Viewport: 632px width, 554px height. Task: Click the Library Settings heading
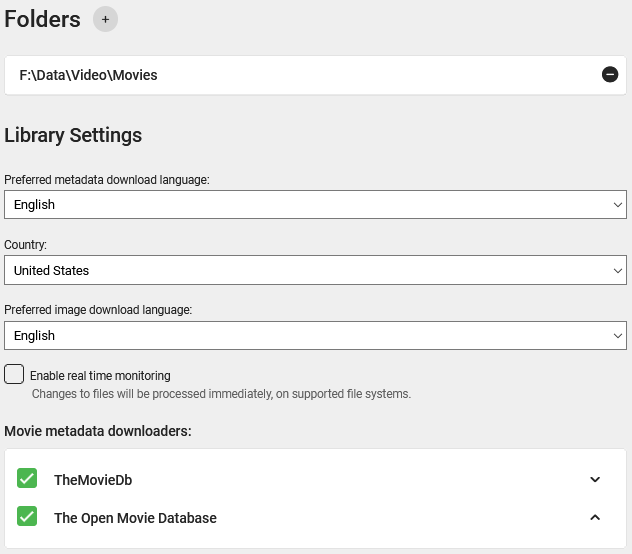pos(73,135)
